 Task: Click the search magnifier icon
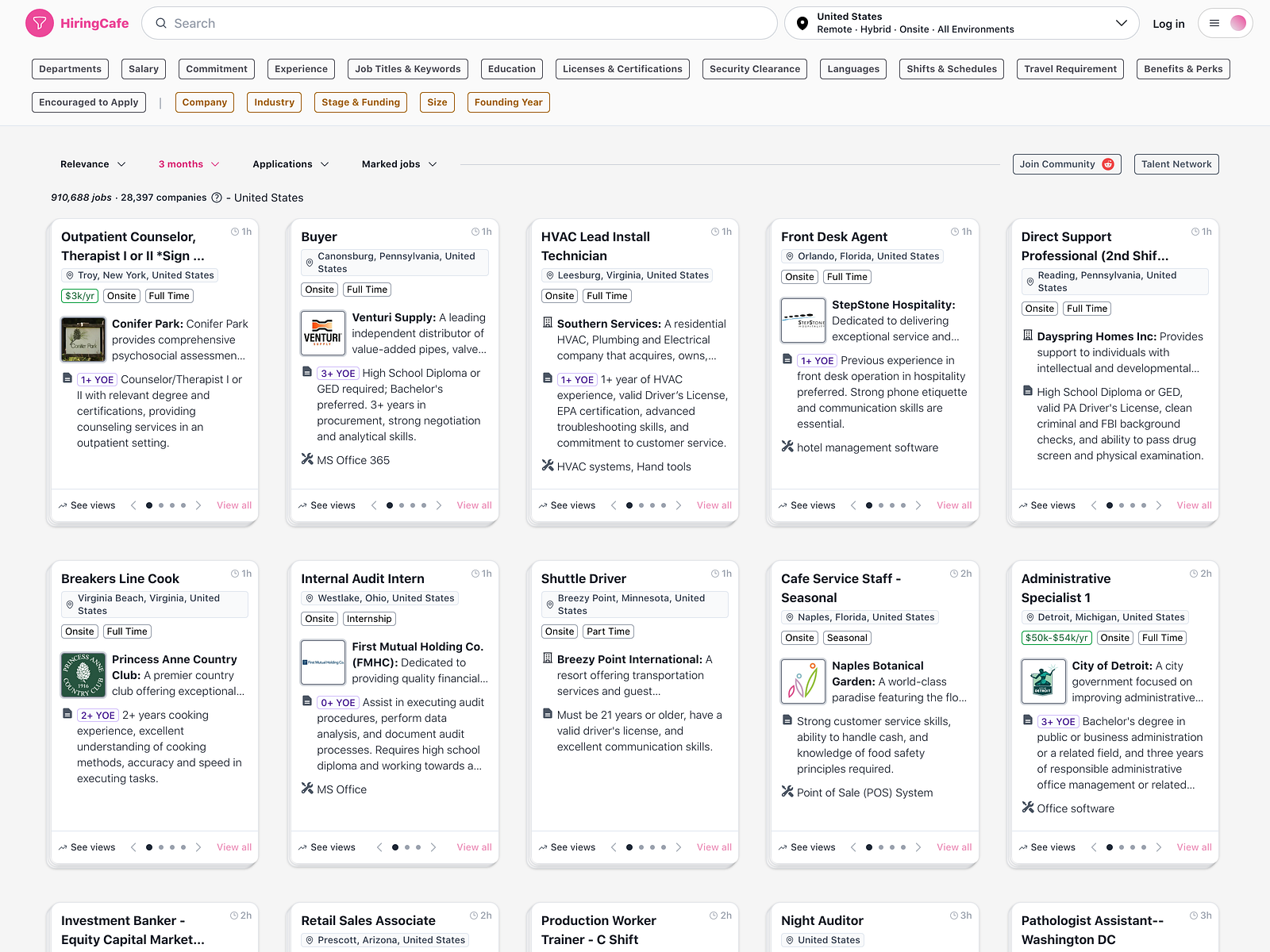point(161,23)
